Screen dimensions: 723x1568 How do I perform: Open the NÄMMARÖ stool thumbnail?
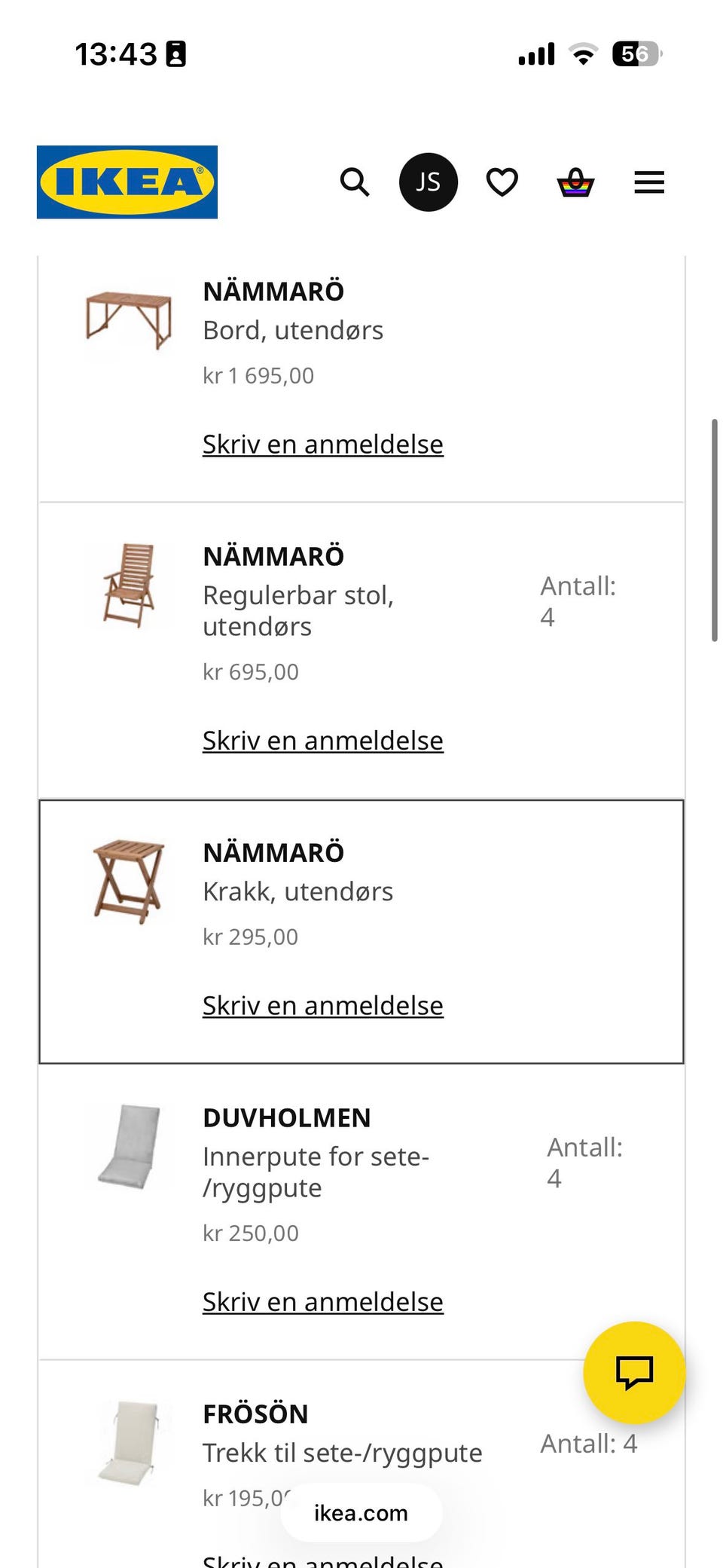pyautogui.click(x=129, y=882)
